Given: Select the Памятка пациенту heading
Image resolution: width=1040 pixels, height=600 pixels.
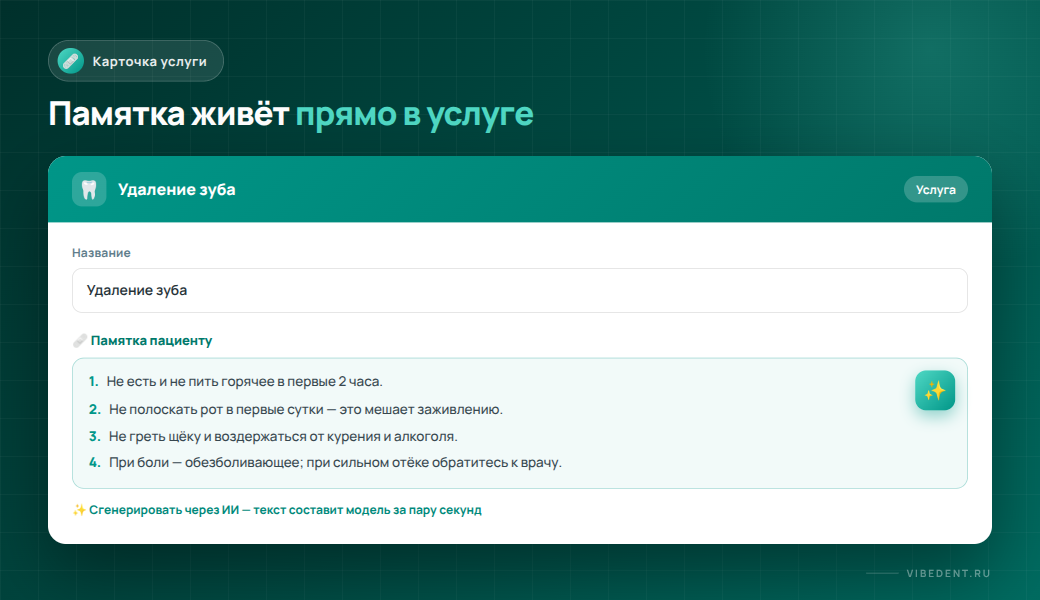Looking at the screenshot, I should [x=151, y=341].
